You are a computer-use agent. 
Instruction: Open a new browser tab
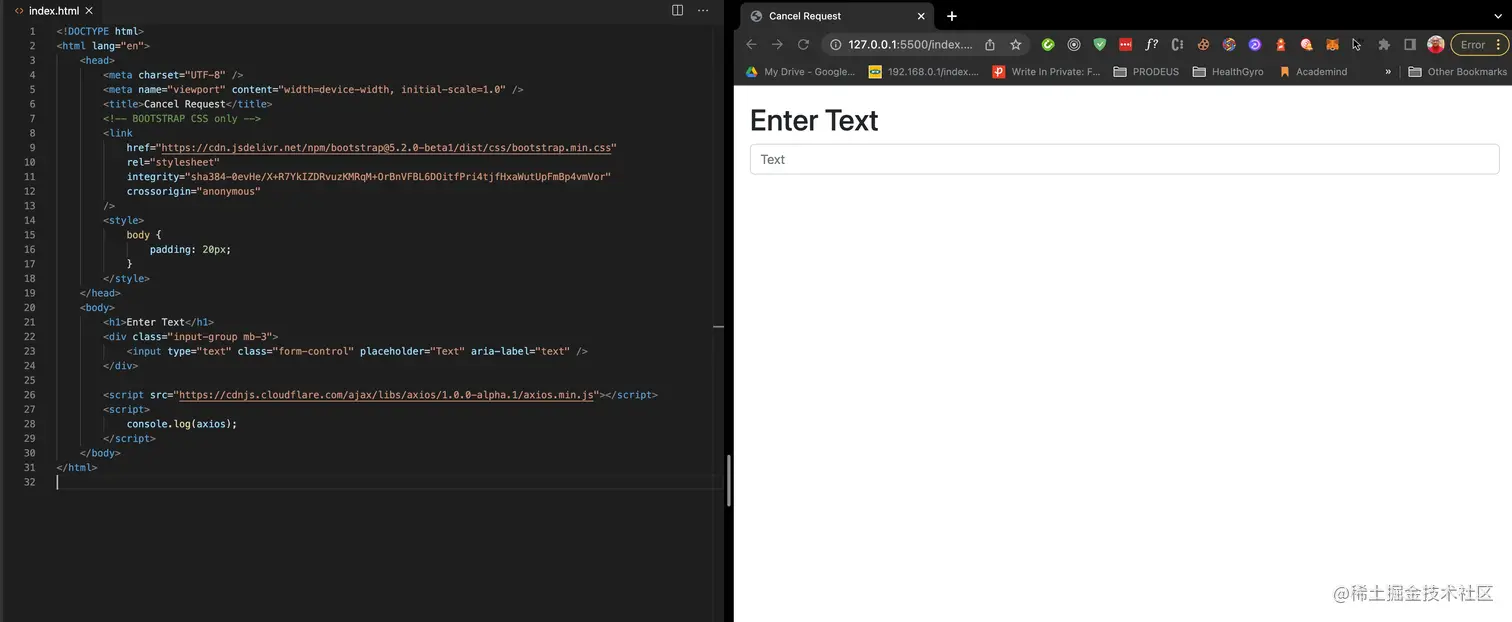coord(952,16)
